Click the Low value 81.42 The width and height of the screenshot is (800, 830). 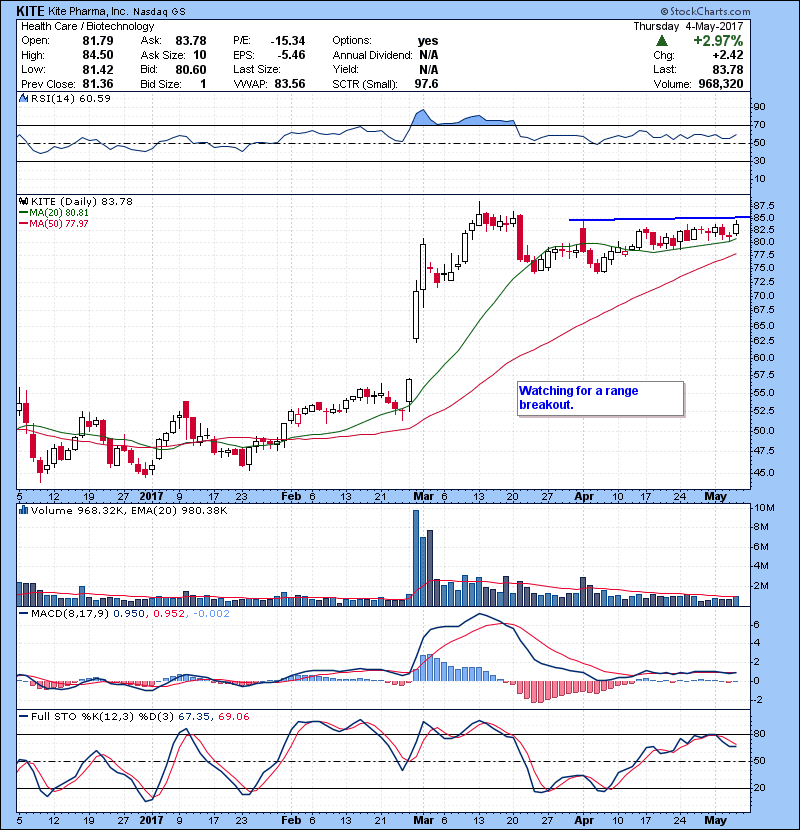[x=97, y=69]
